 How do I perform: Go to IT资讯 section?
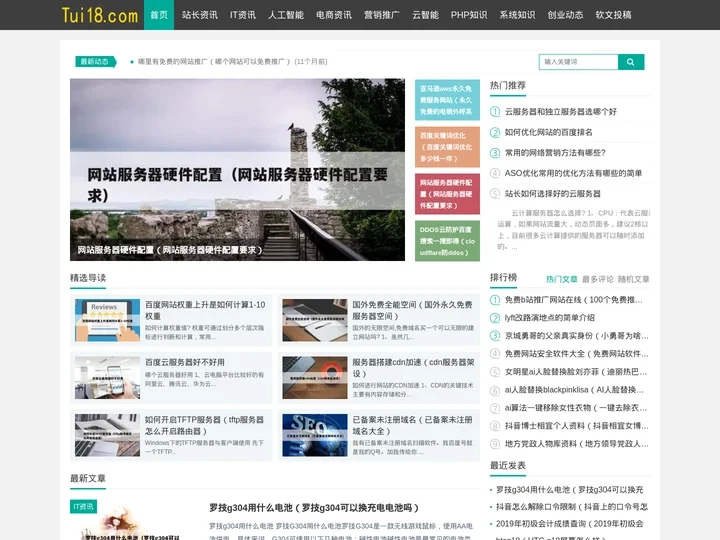pos(243,15)
